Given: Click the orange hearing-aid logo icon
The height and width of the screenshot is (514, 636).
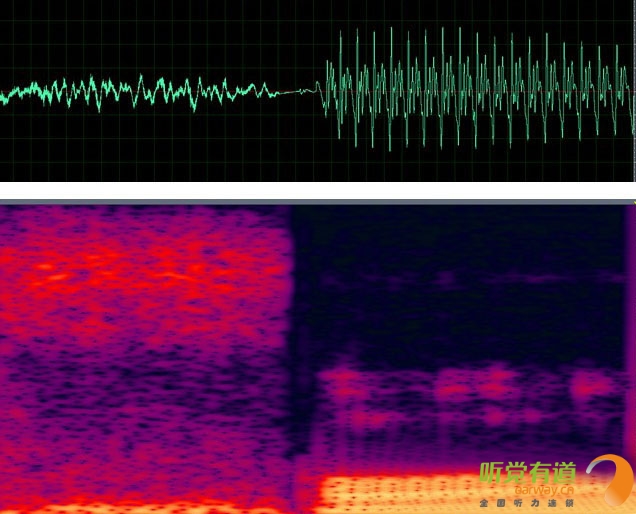Looking at the screenshot, I should (x=608, y=480).
